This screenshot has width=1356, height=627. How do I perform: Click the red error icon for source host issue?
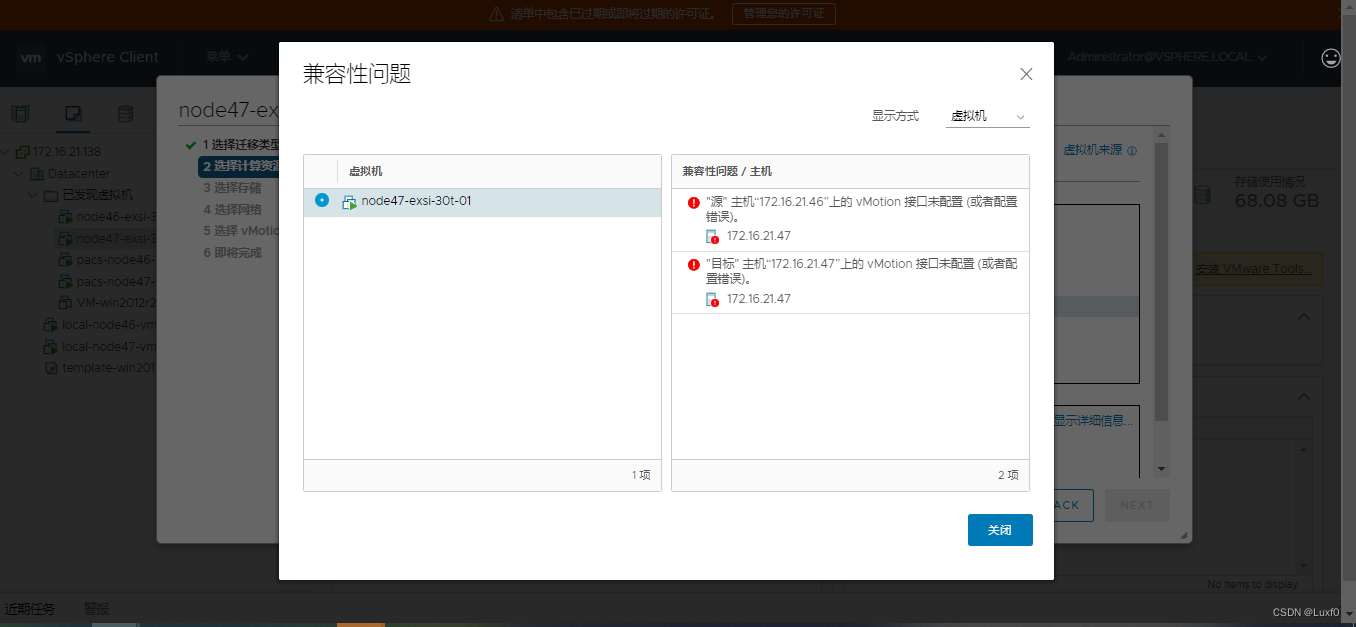(x=694, y=202)
